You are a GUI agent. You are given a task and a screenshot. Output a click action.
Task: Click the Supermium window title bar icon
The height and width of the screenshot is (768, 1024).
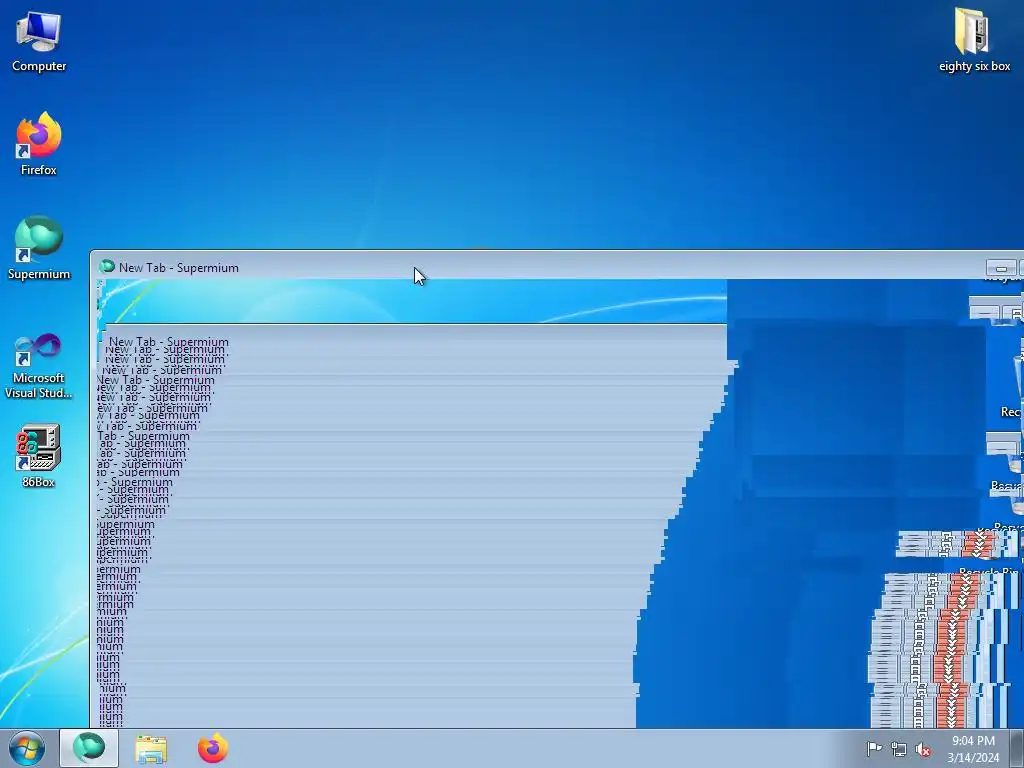107,266
